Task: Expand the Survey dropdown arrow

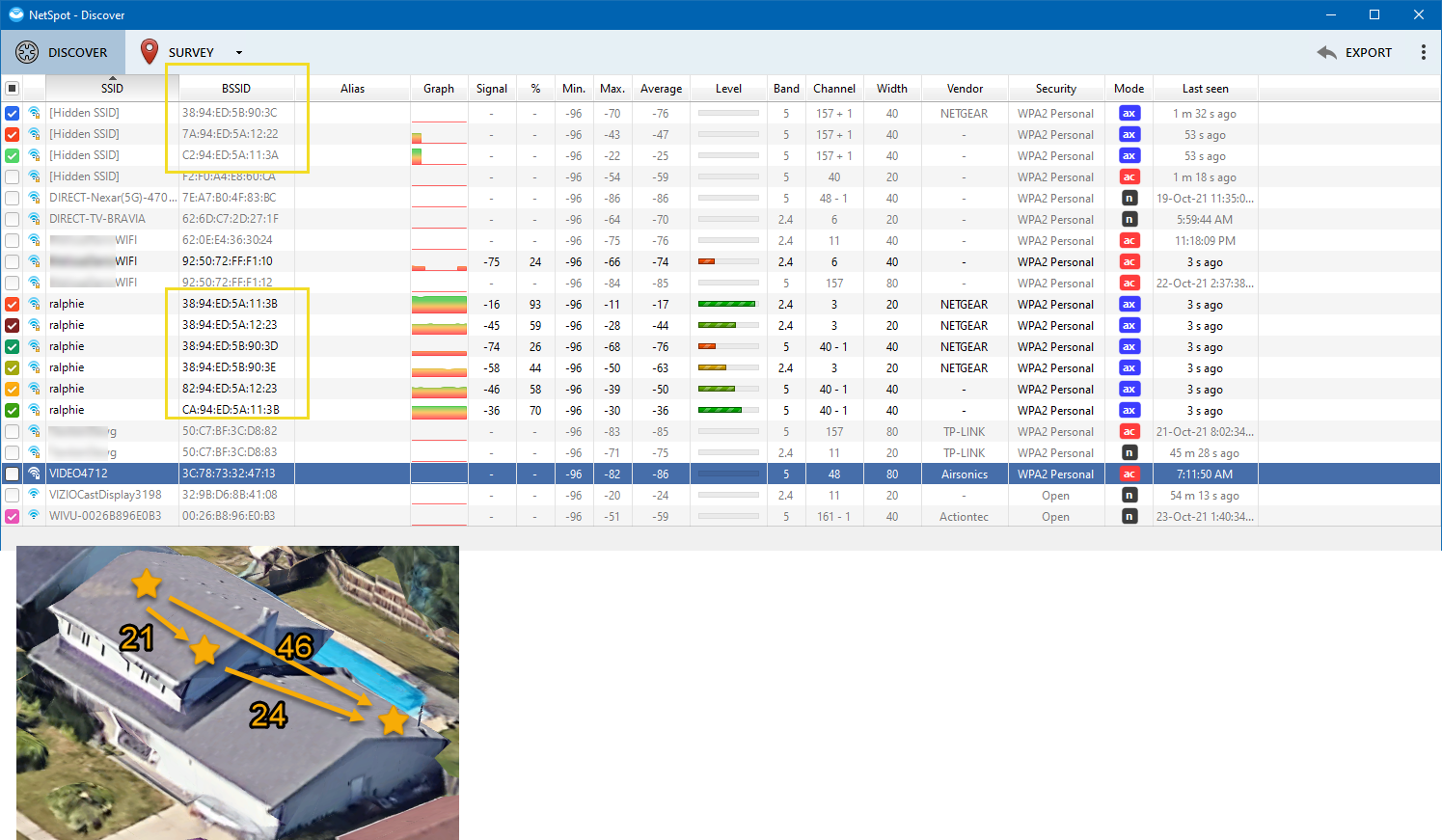Action: tap(239, 53)
